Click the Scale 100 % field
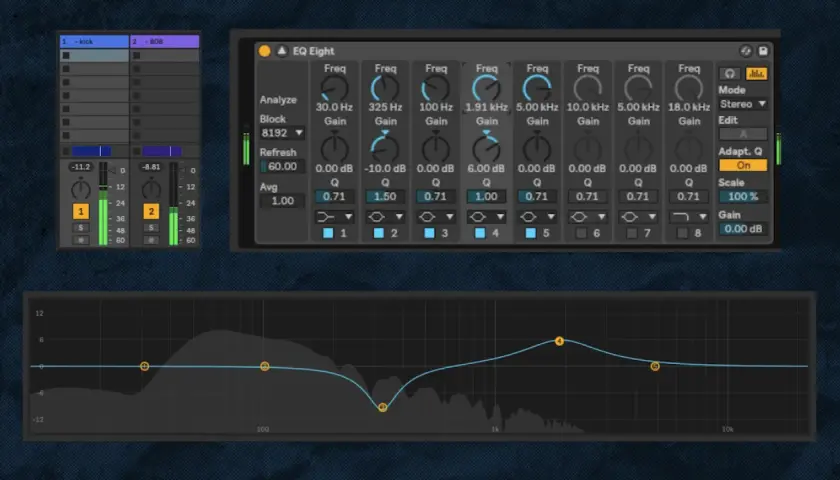 click(743, 197)
